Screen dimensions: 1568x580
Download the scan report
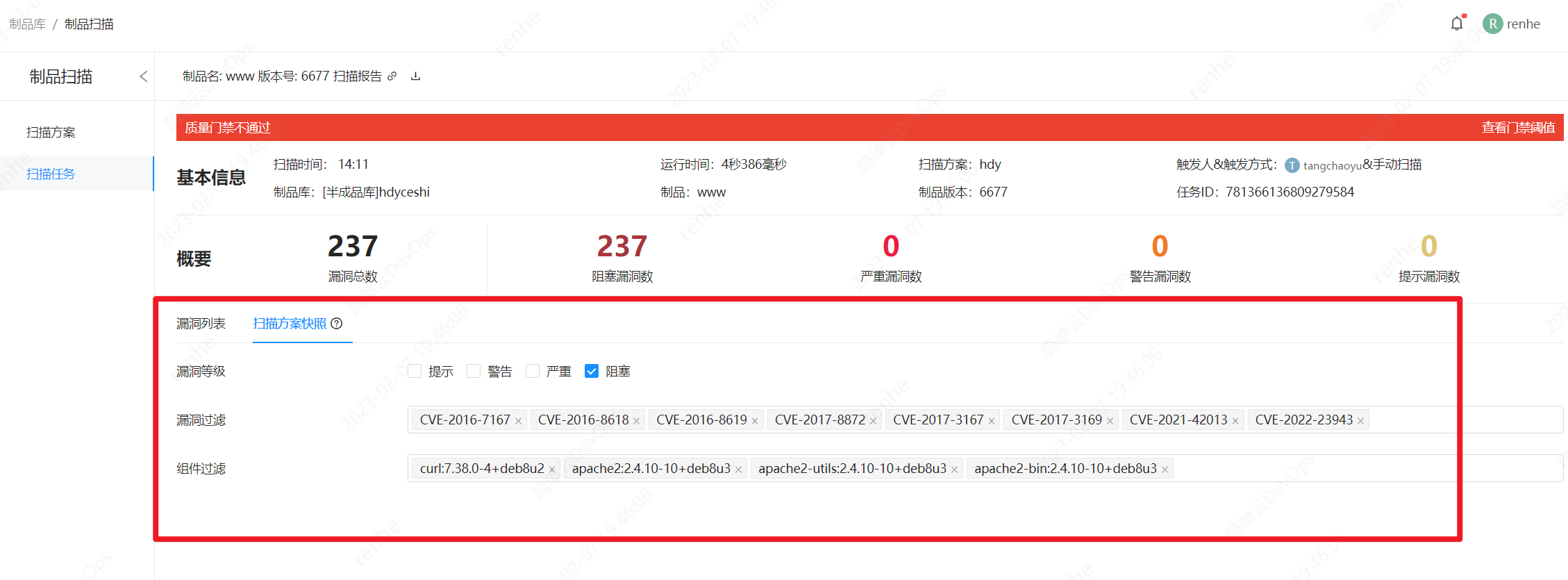[415, 76]
